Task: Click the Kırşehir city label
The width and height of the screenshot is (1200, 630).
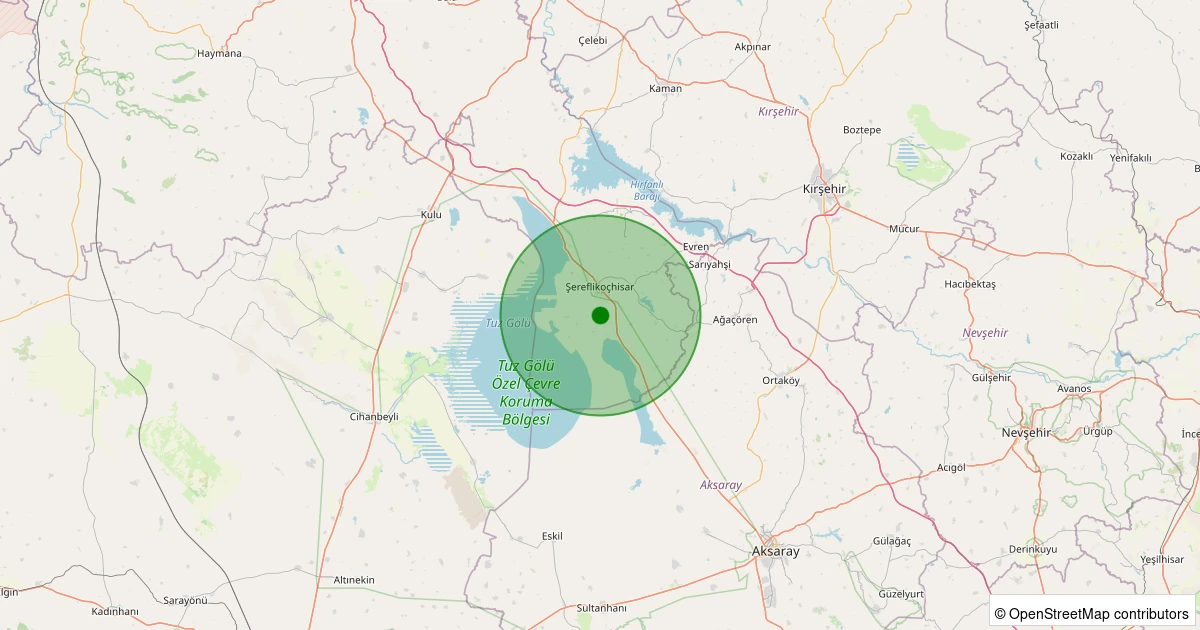Action: click(825, 189)
